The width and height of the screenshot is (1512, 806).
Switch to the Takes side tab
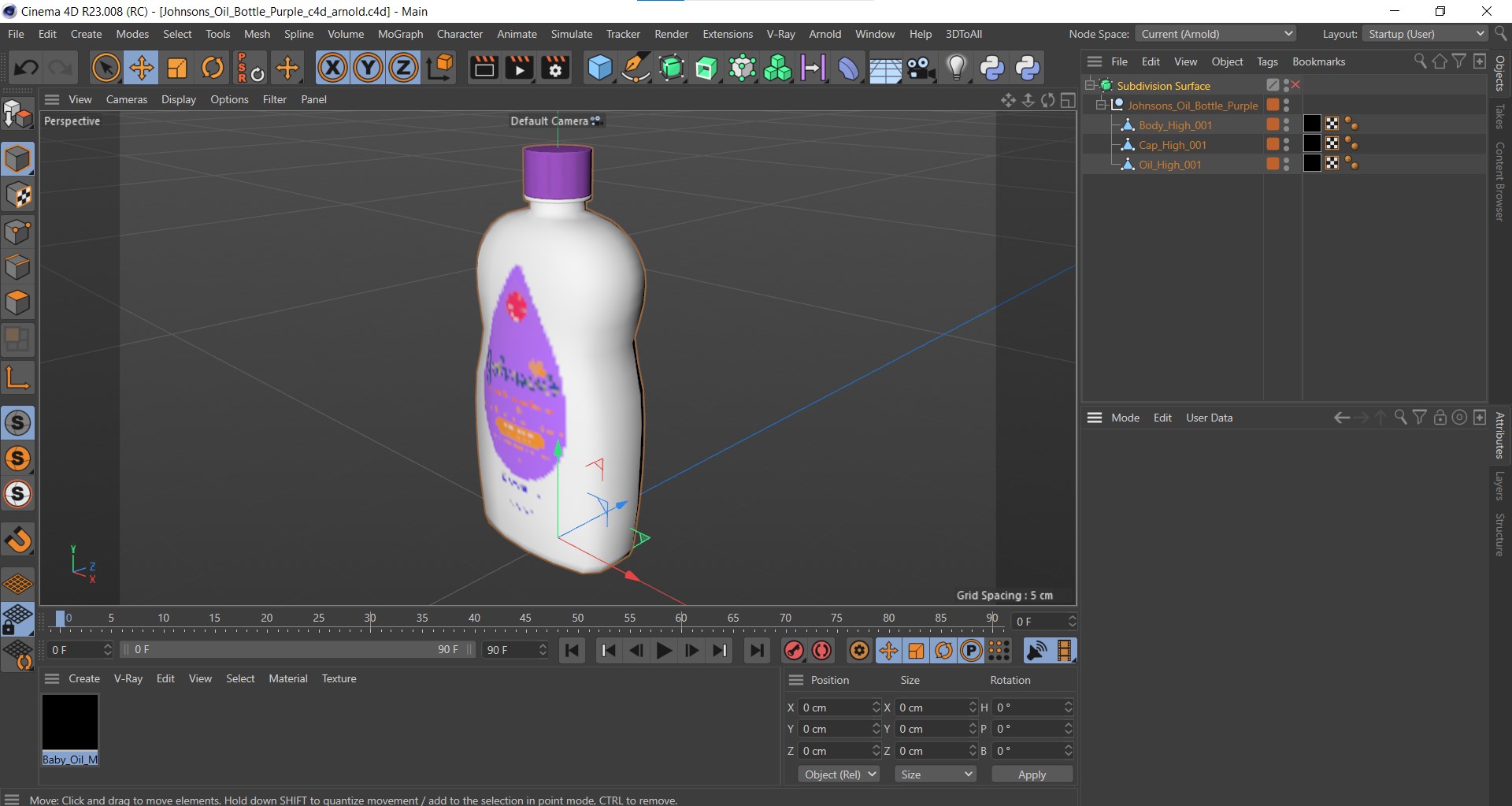coord(1499,117)
